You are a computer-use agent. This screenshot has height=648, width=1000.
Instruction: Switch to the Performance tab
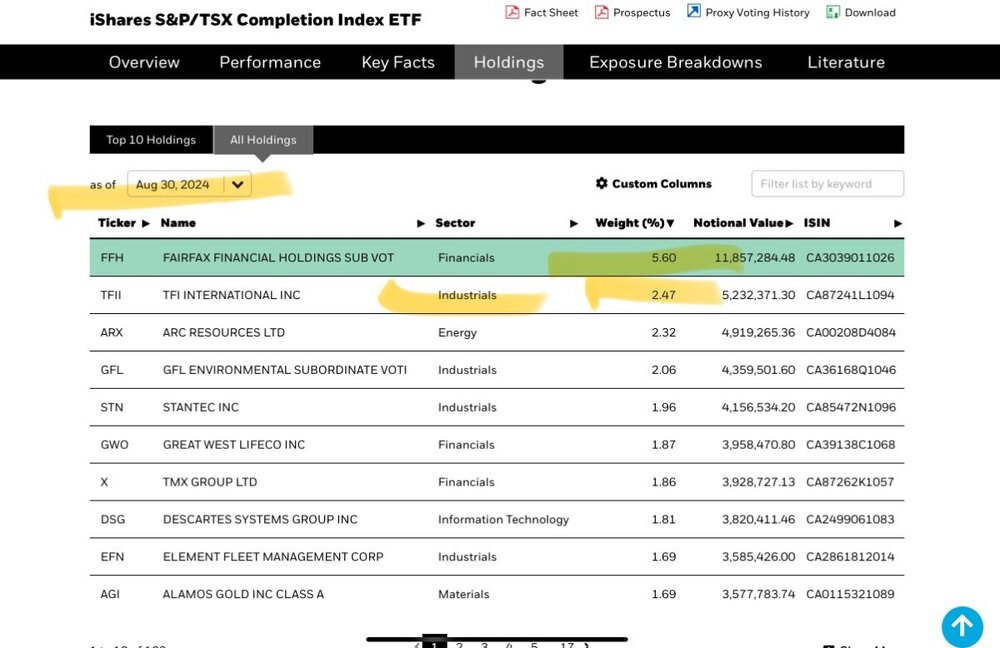[270, 62]
